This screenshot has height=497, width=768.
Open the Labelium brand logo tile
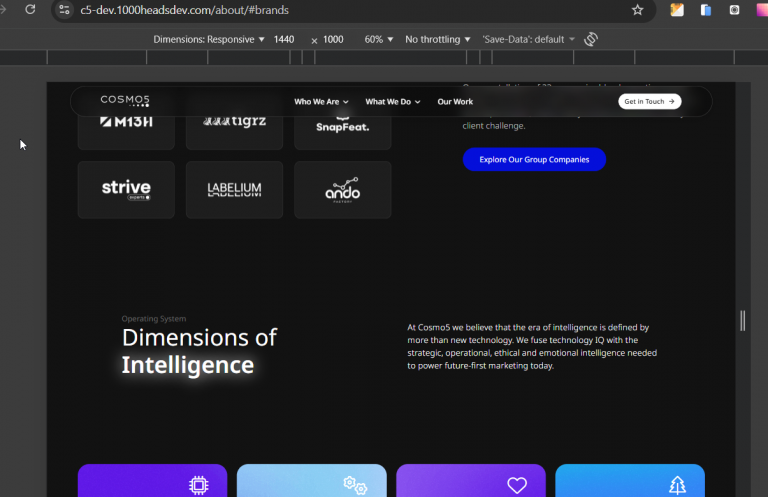(235, 189)
